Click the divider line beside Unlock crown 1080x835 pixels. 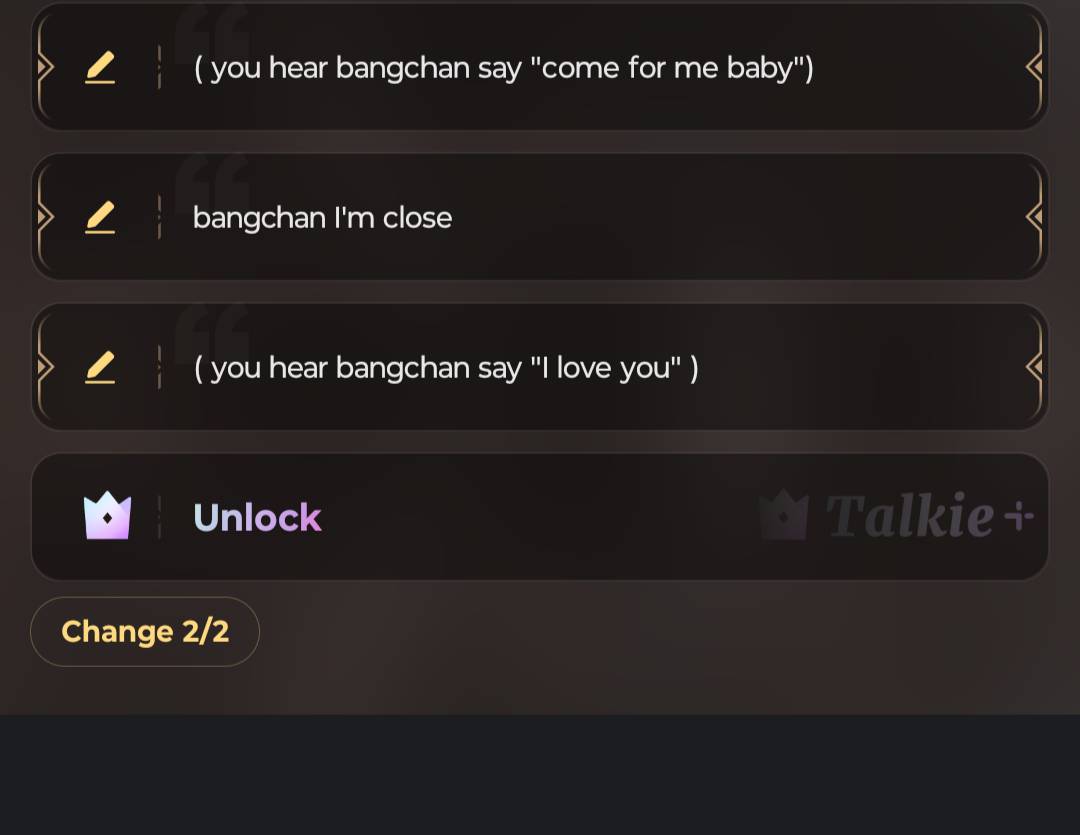pyautogui.click(x=159, y=517)
